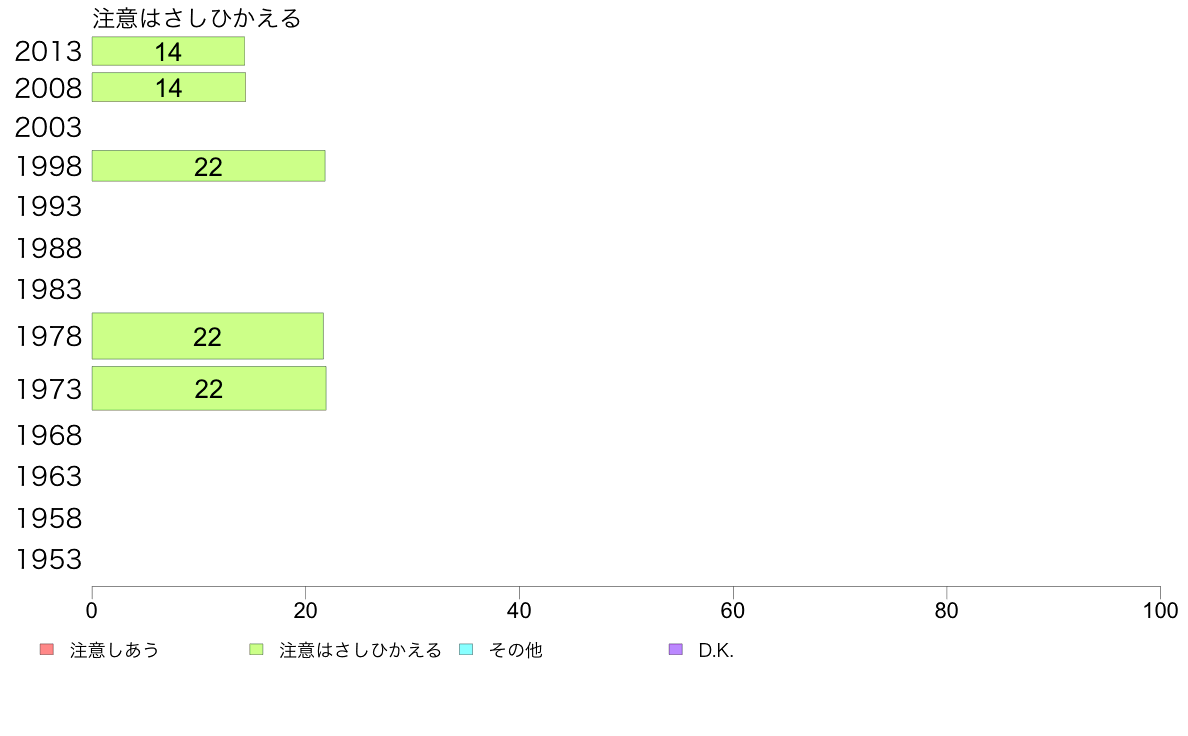
Task: Select the 1998 bar showing 22
Action: click(x=208, y=166)
